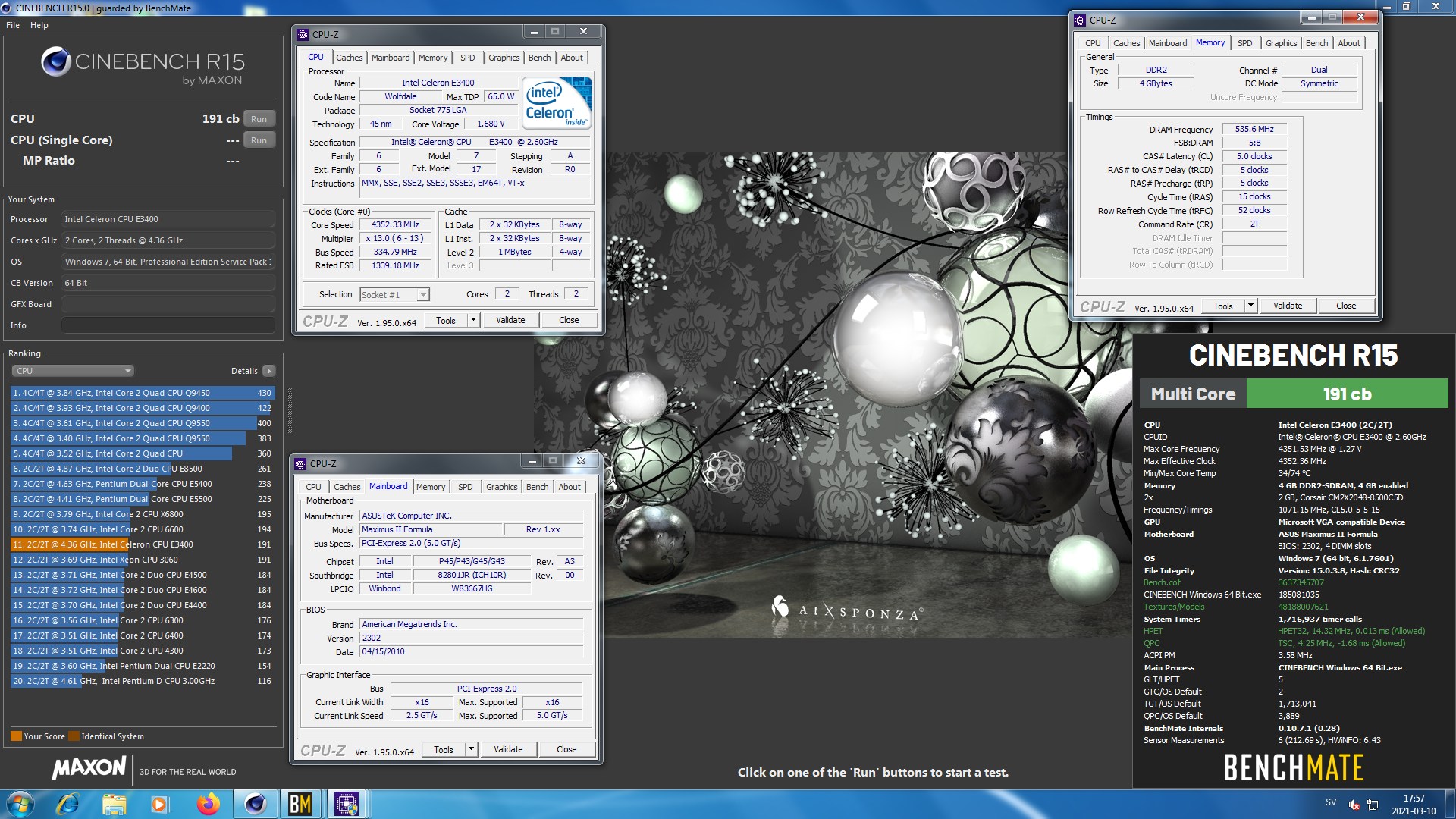
Task: Click Validate in the CPU tab window
Action: [510, 320]
